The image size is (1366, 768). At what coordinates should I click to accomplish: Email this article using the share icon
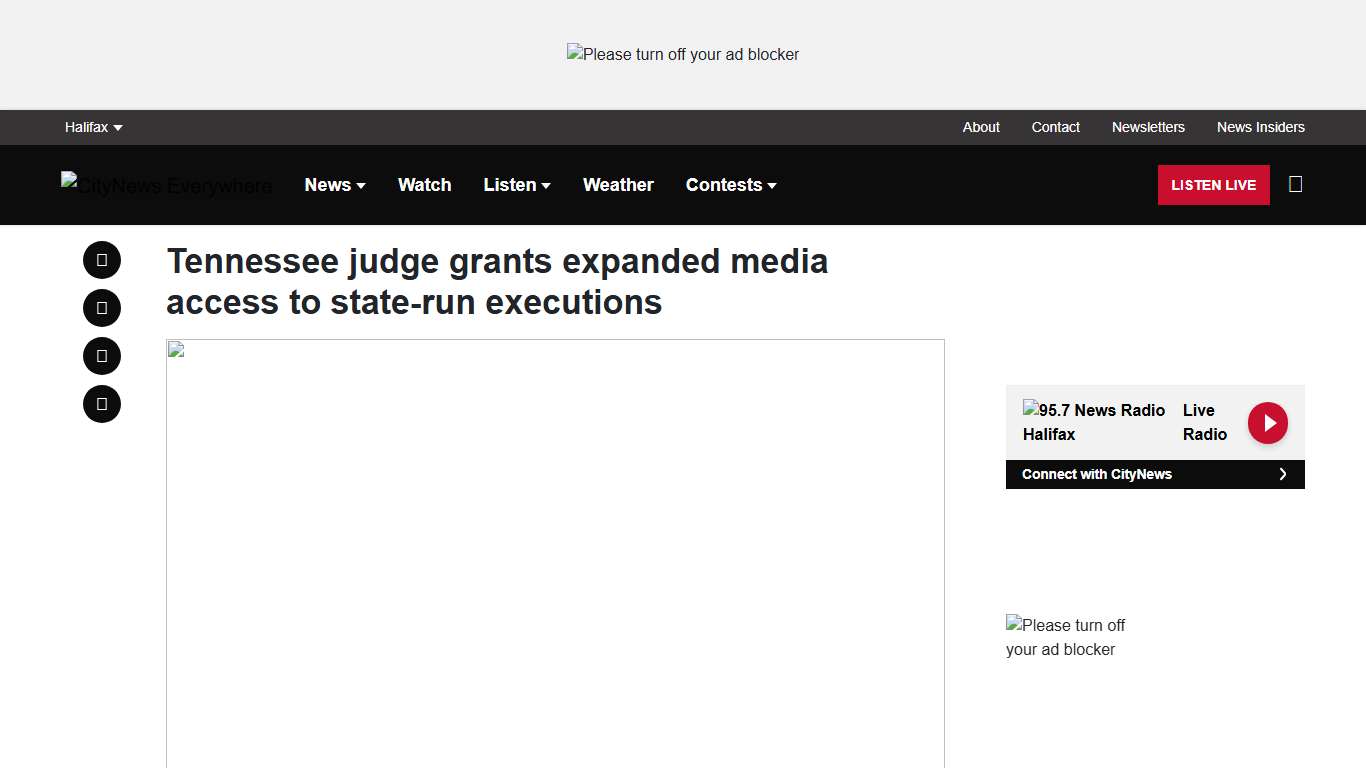coord(101,355)
